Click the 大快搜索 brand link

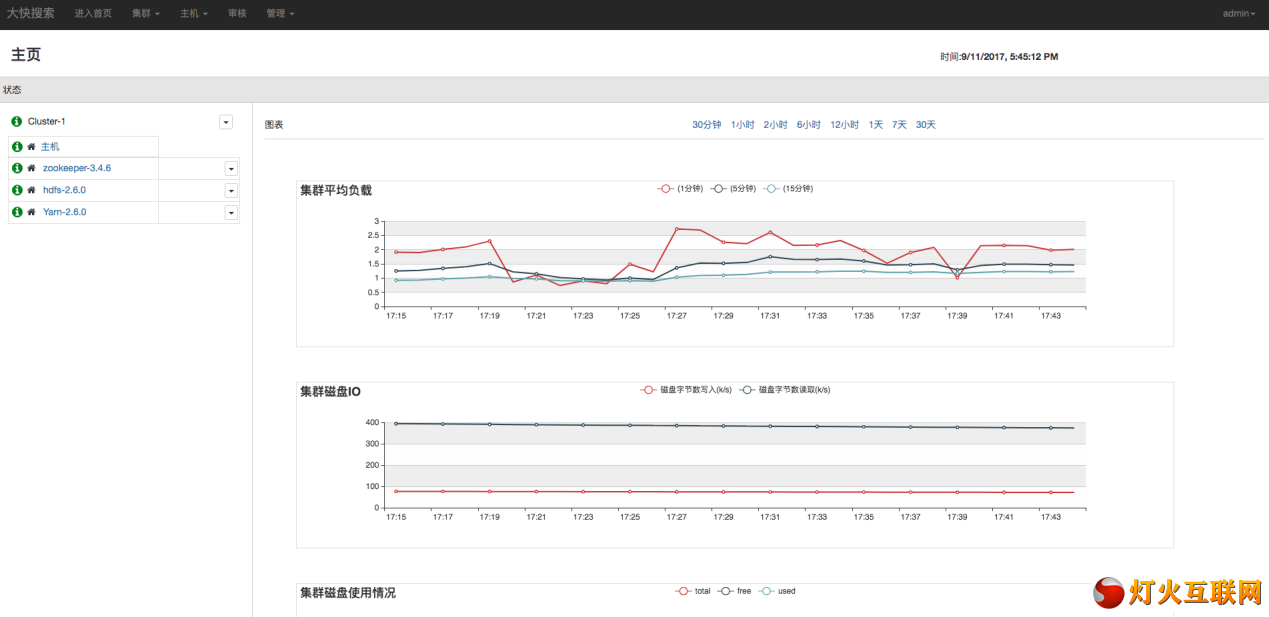coord(31,14)
